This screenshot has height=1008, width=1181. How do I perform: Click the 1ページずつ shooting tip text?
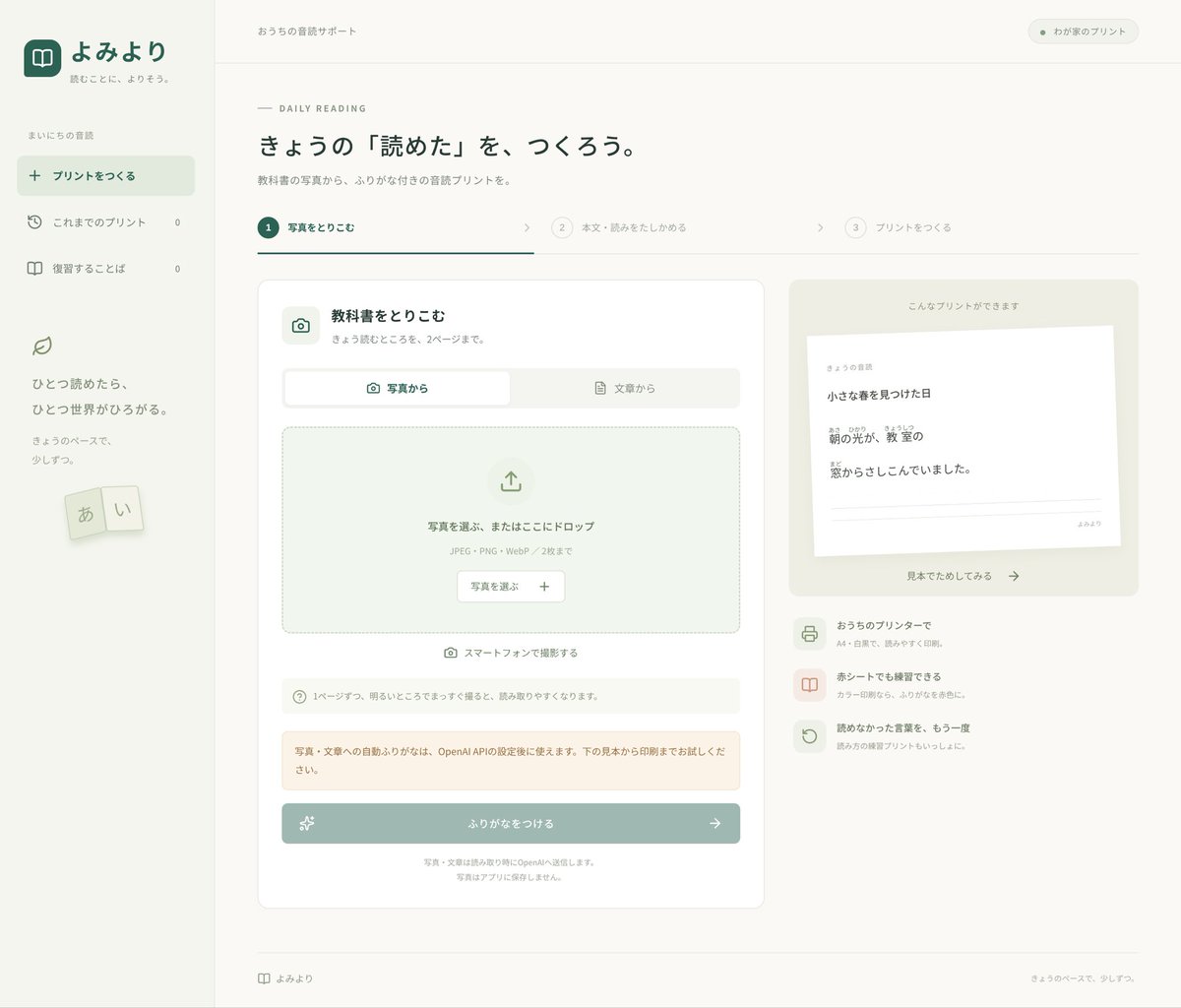tap(456, 696)
